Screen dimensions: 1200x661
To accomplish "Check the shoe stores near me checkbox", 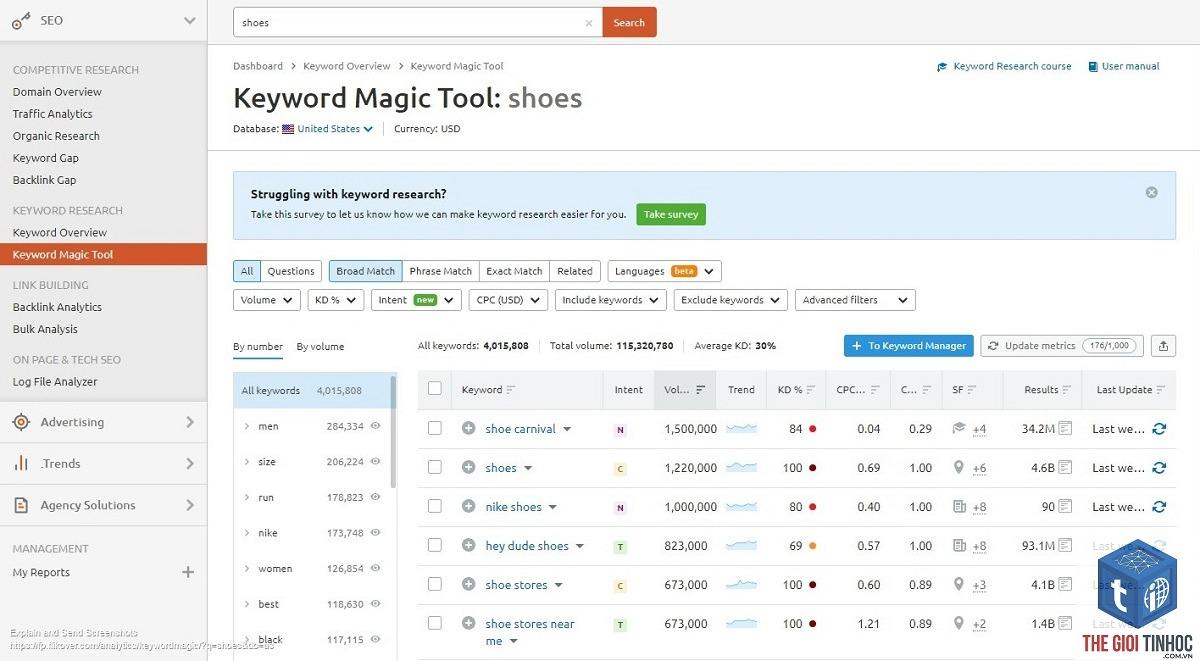I will pos(434,623).
